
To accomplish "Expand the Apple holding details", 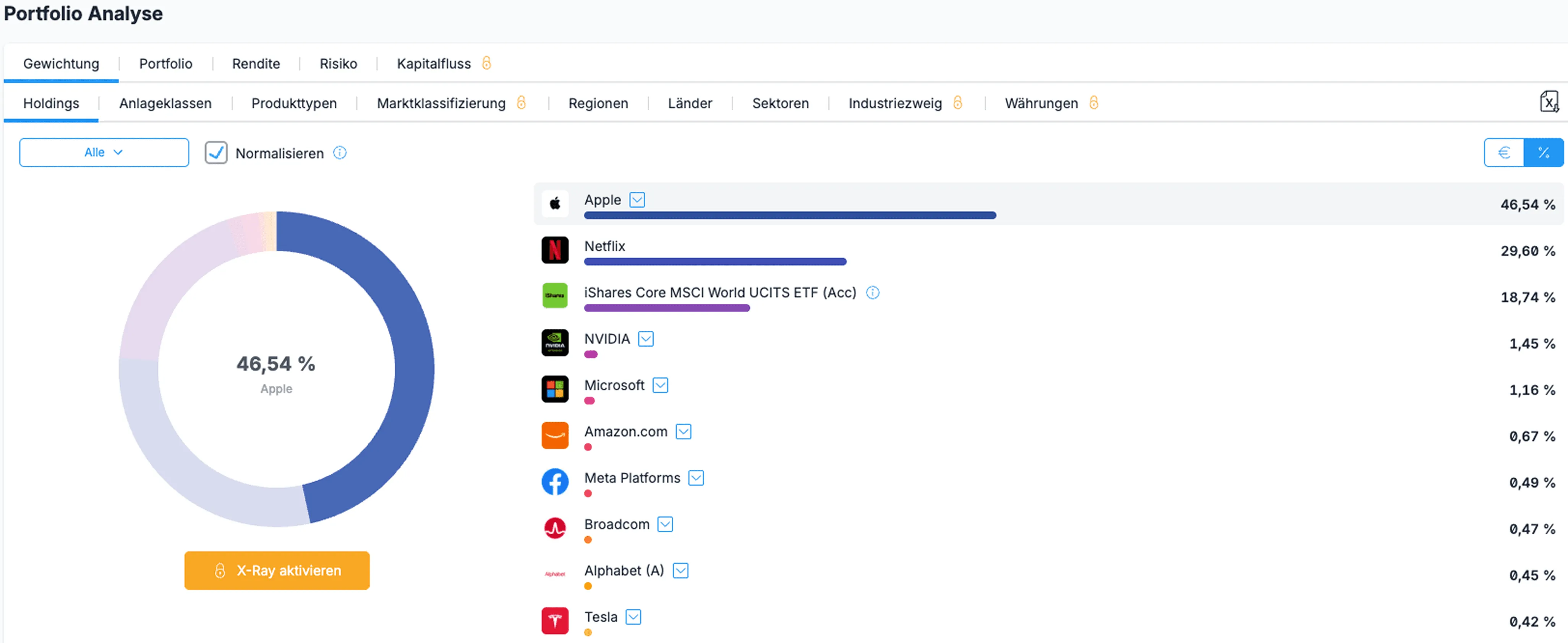I will [x=637, y=200].
